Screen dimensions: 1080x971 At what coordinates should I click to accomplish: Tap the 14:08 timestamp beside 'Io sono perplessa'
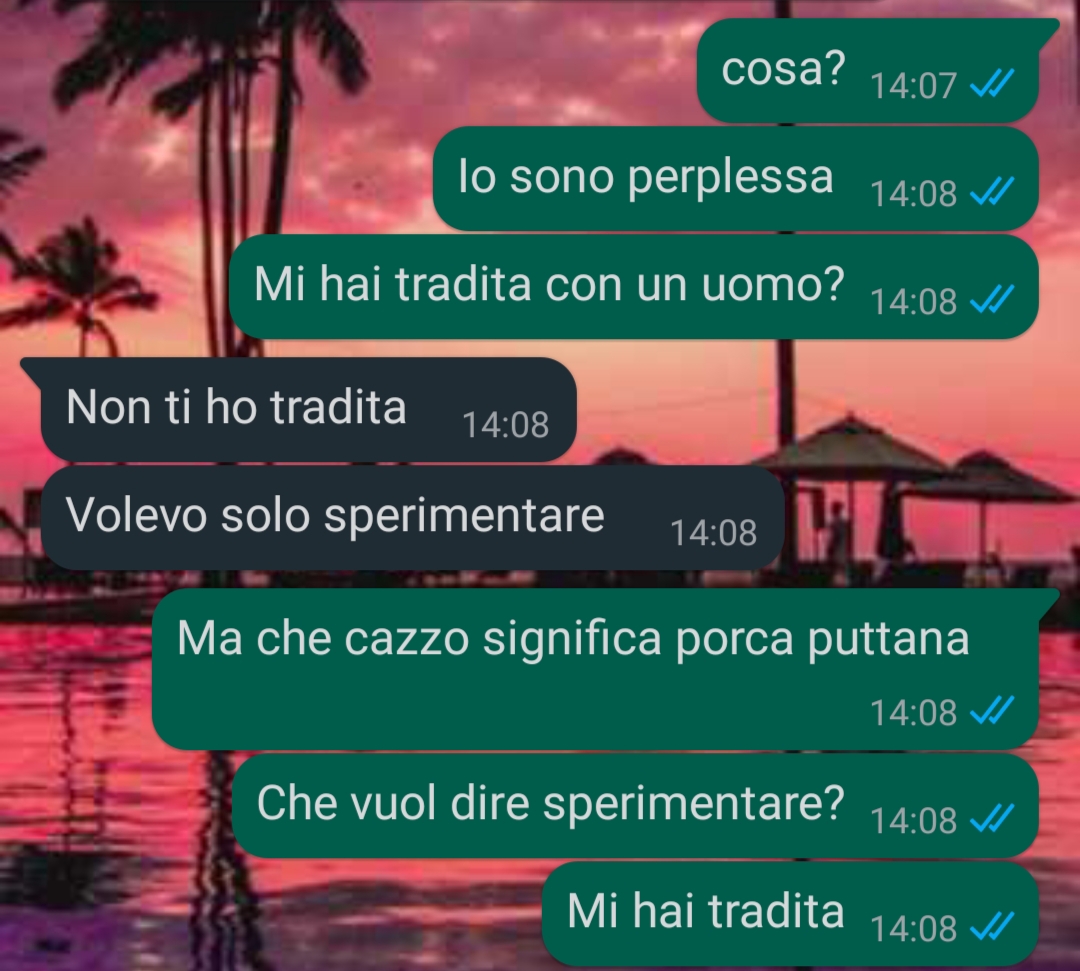pos(913,194)
